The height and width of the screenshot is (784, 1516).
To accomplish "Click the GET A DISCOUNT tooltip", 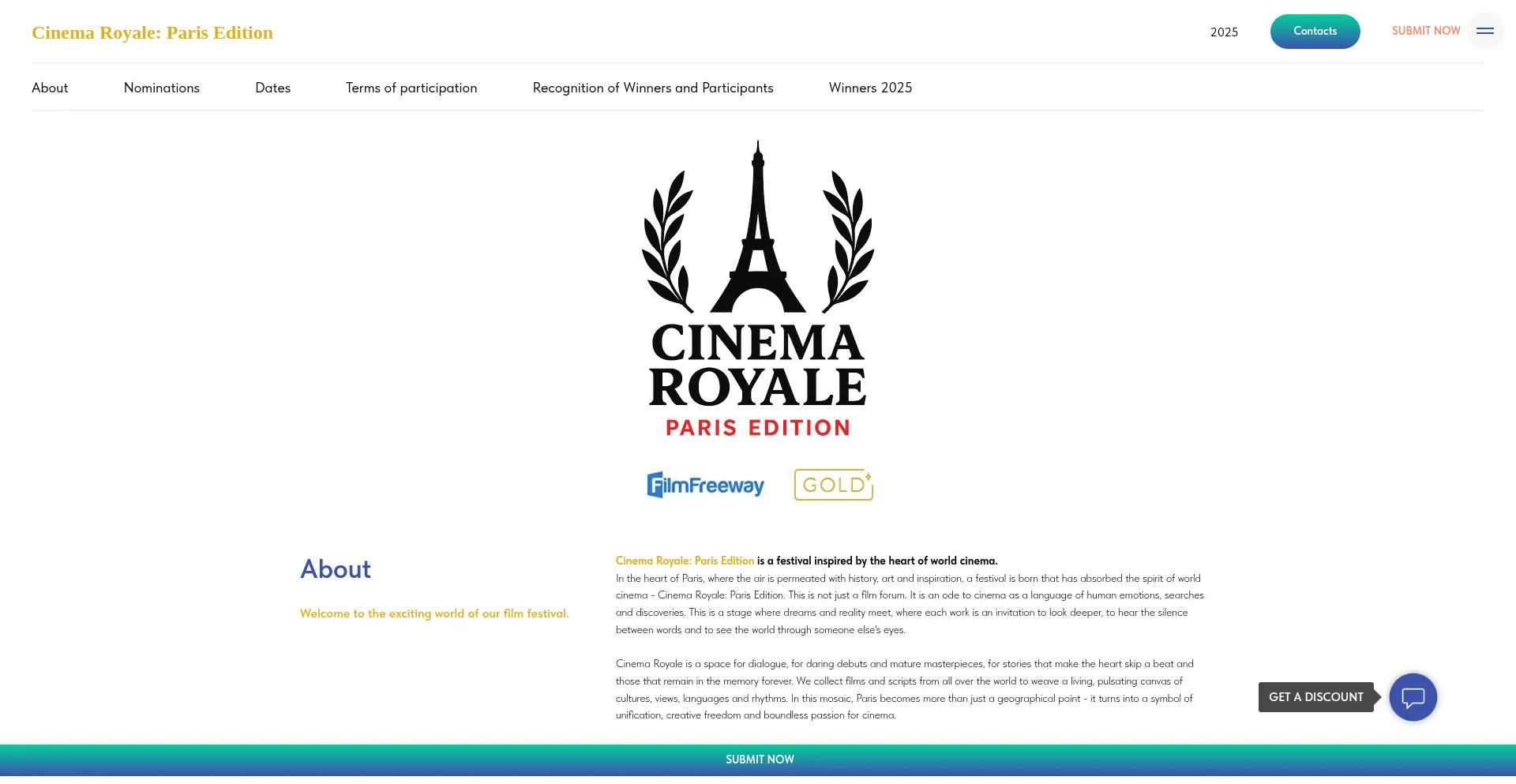I will pos(1315,697).
